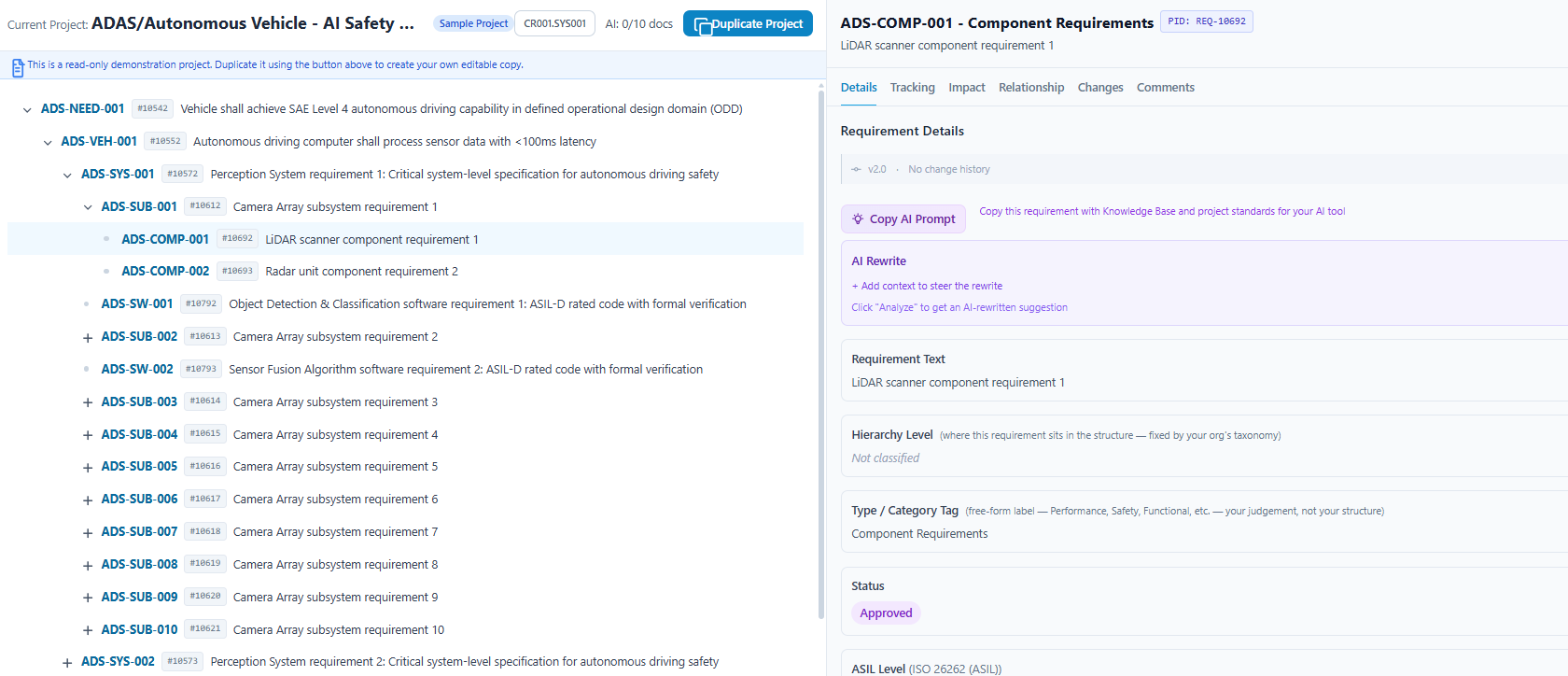Image resolution: width=1568 pixels, height=676 pixels.
Task: Click the v2.0 version label
Action: pyautogui.click(x=876, y=169)
